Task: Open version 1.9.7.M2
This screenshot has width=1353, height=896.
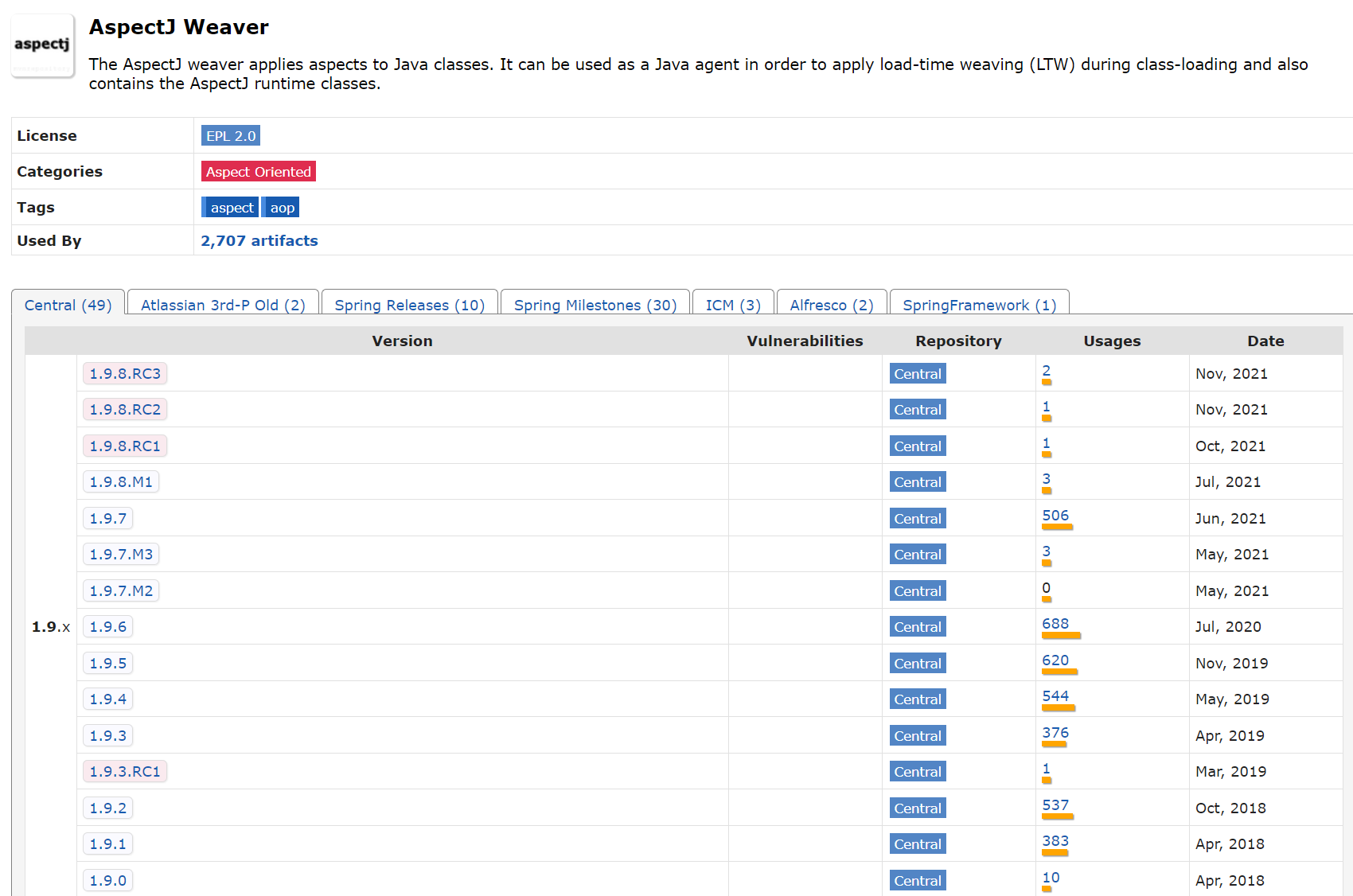Action: click(121, 590)
